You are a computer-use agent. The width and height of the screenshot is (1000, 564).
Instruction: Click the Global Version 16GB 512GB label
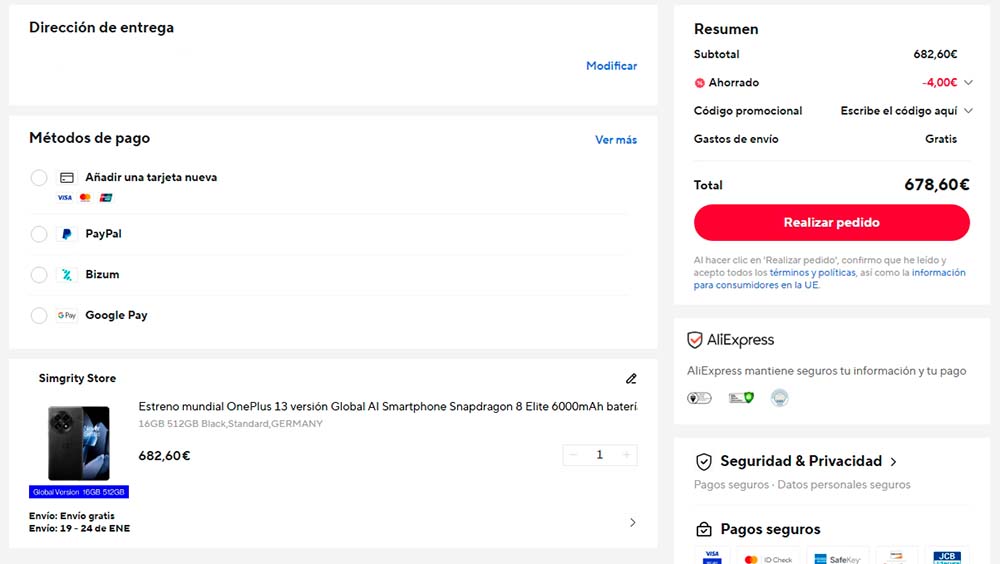click(x=78, y=492)
